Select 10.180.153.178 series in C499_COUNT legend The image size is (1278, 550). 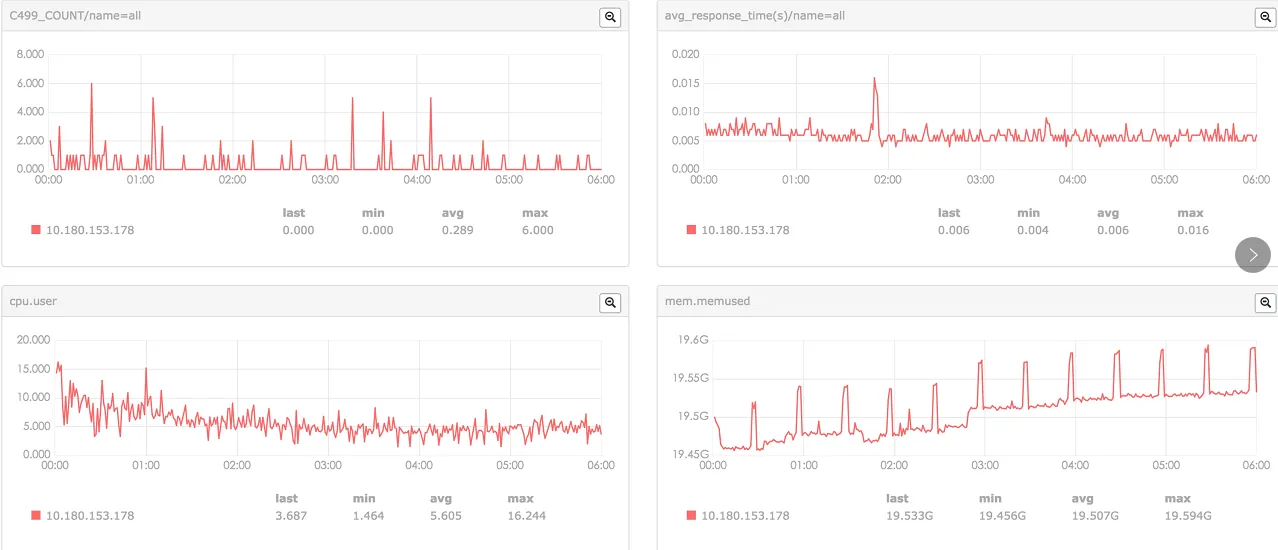[90, 230]
